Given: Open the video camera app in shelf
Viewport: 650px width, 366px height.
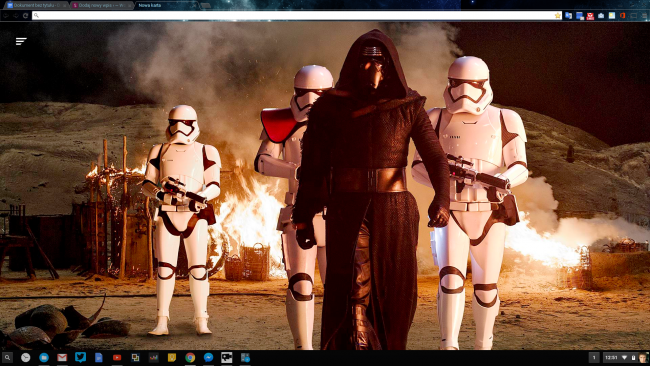Looking at the screenshot, I should 227,357.
